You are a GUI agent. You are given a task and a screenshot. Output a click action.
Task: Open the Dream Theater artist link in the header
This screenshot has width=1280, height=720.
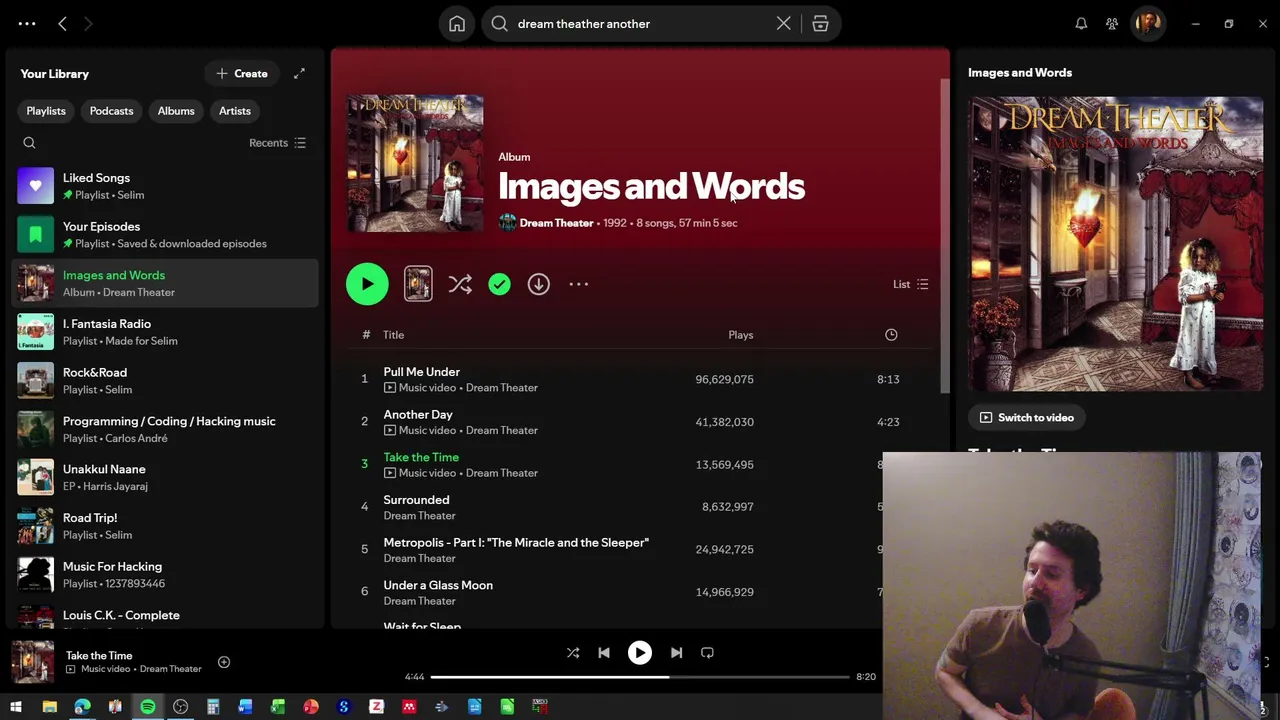click(x=556, y=223)
